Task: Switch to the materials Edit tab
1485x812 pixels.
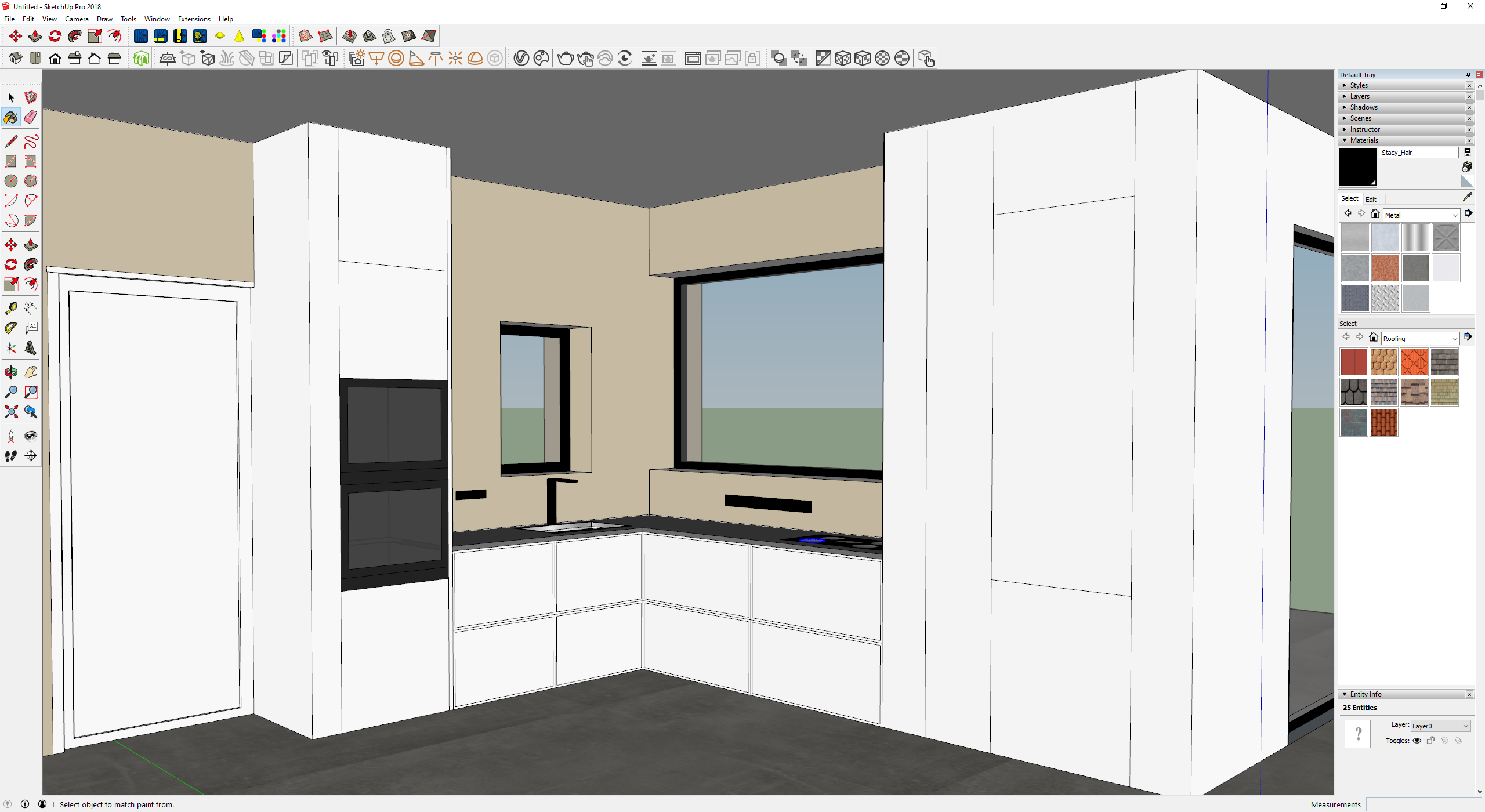Action: (x=1370, y=199)
